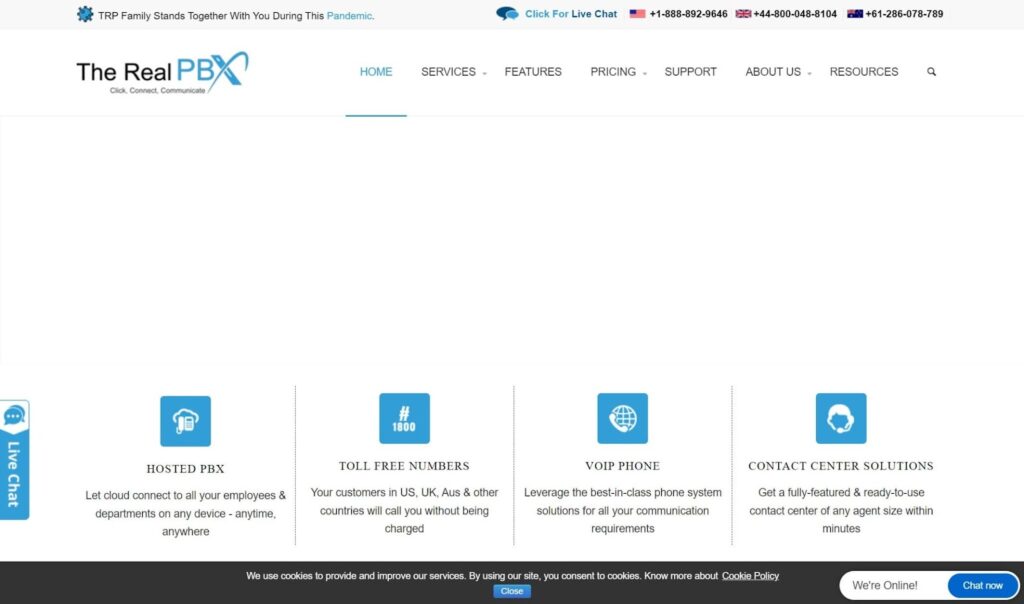Open the Support menu item
1024x604 pixels.
tap(690, 72)
